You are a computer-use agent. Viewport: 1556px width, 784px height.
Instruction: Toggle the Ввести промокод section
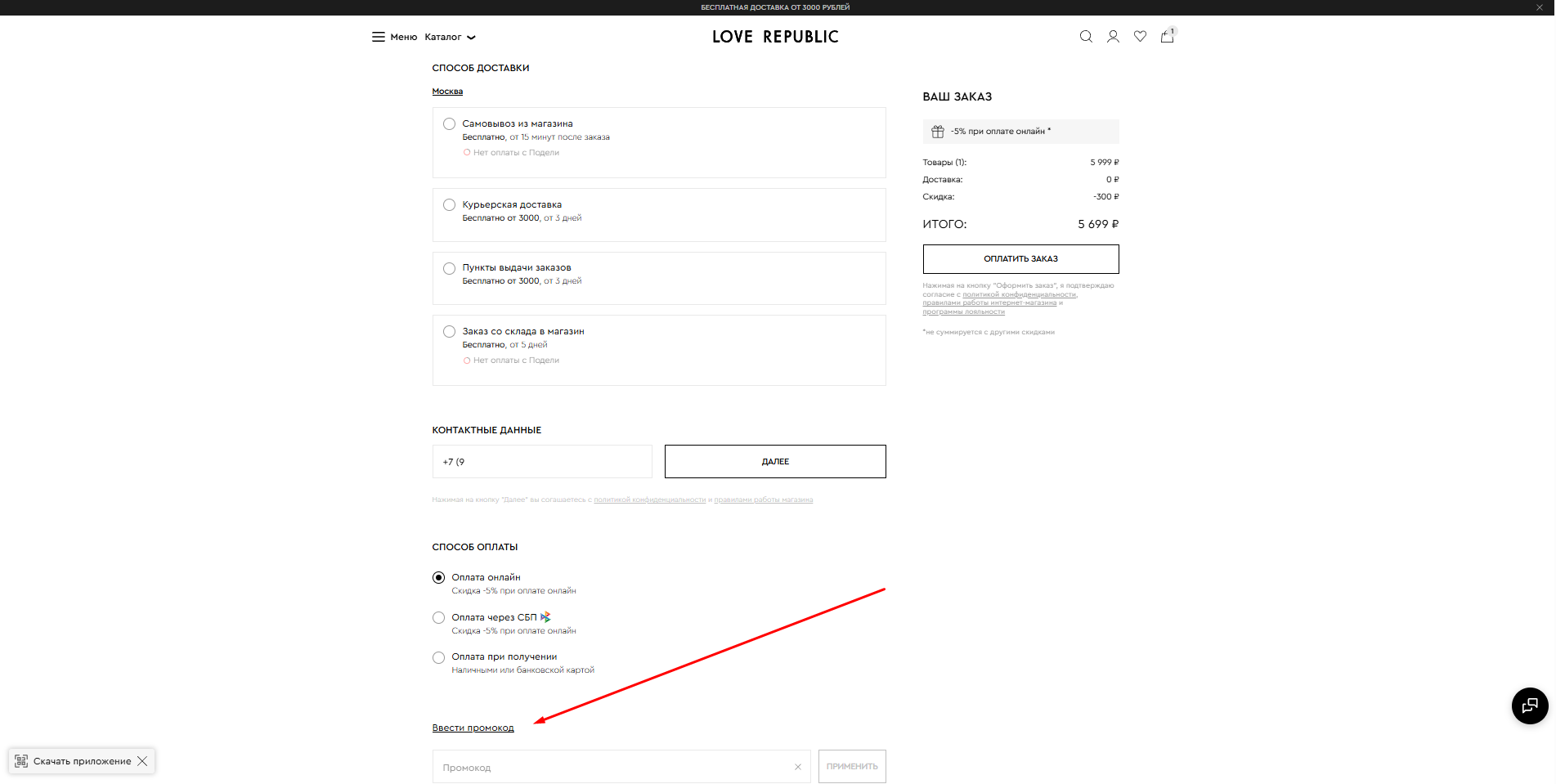(x=473, y=728)
